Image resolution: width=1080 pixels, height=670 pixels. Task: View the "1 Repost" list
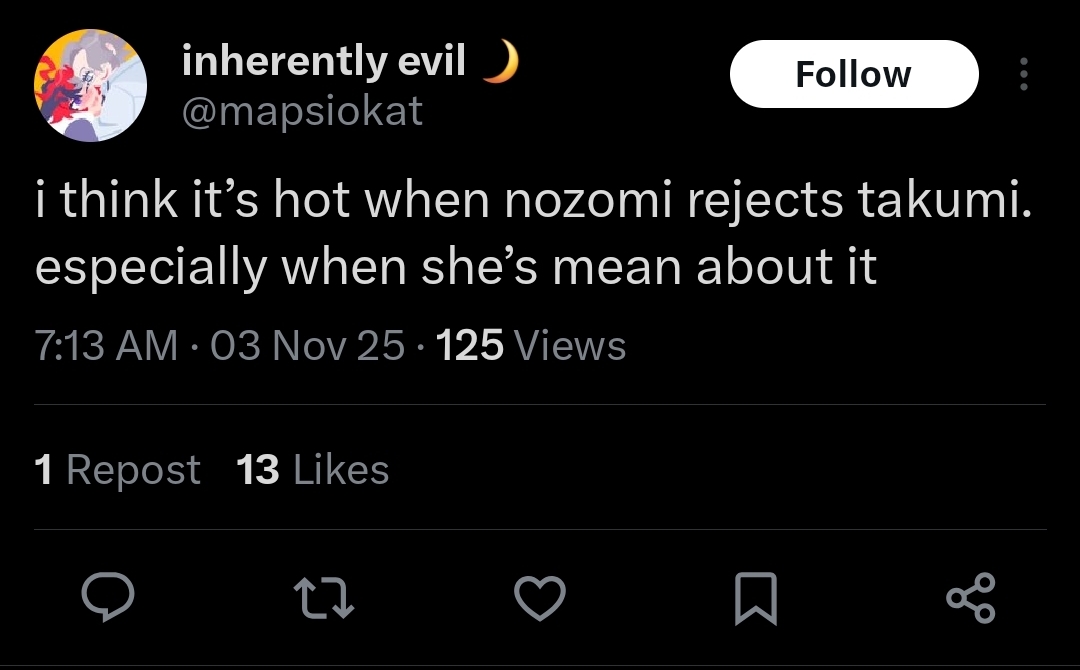pos(117,469)
